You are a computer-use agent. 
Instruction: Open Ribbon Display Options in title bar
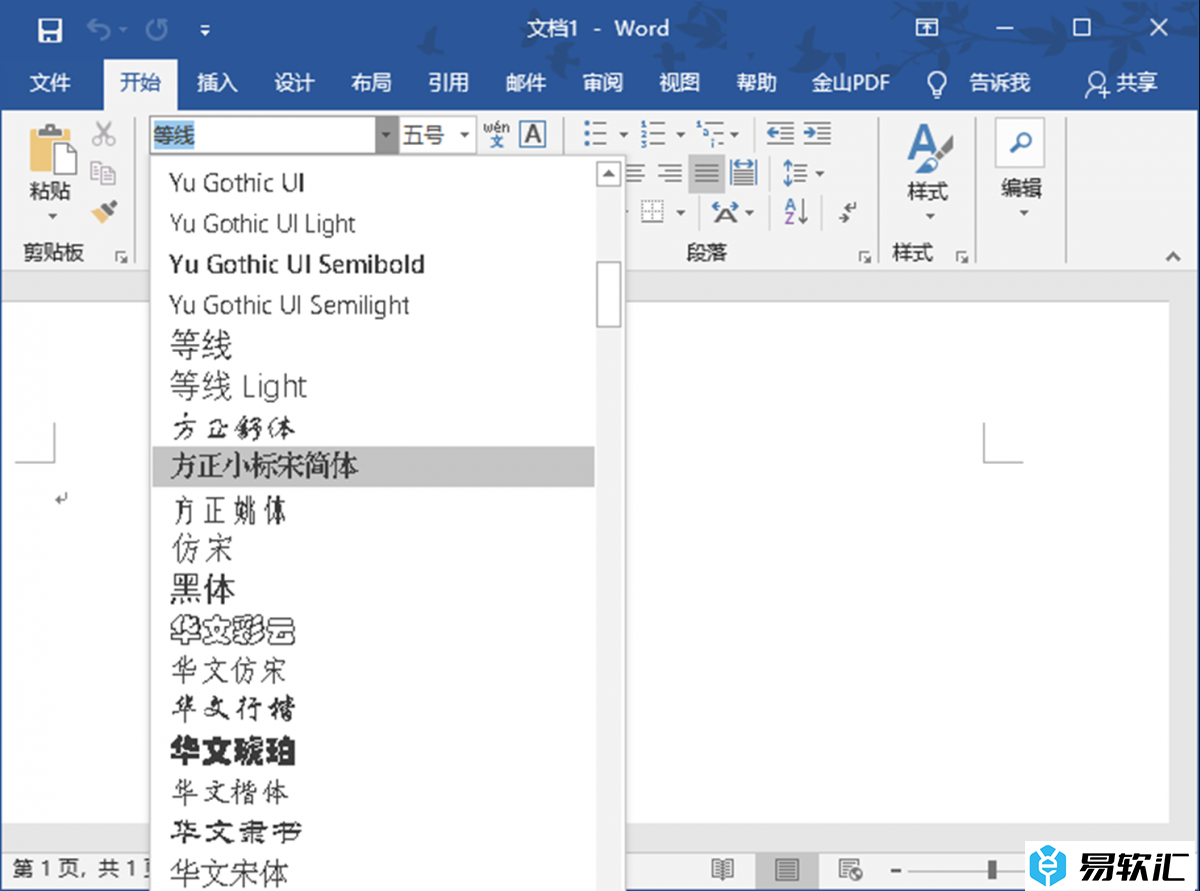[927, 28]
